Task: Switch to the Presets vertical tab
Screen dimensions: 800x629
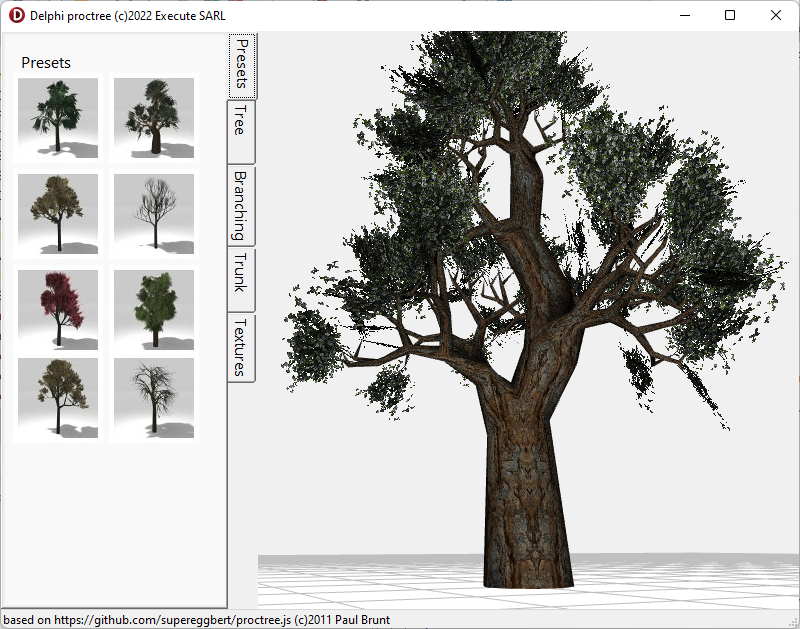Action: tap(242, 65)
